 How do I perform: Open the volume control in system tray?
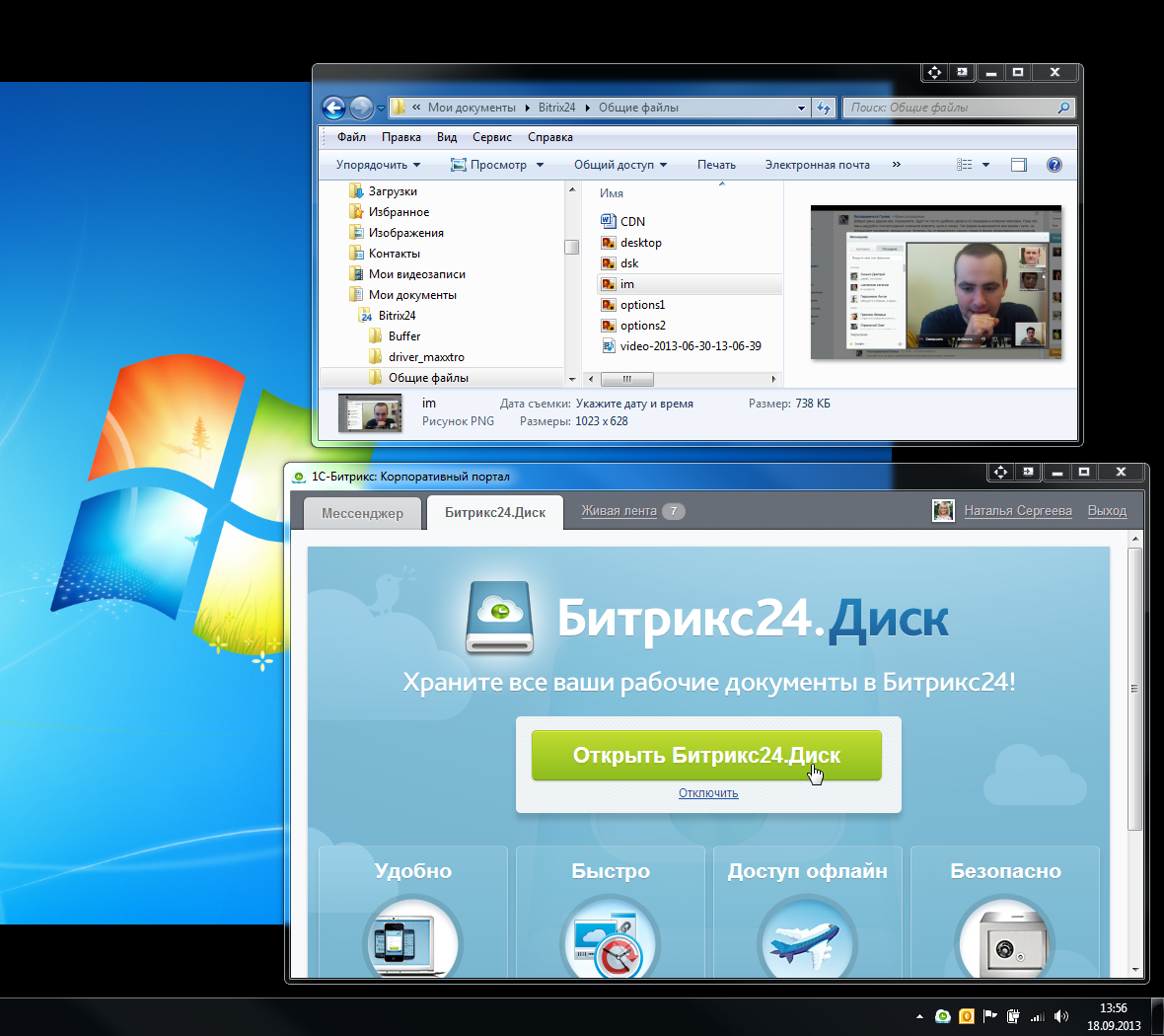click(1061, 1016)
